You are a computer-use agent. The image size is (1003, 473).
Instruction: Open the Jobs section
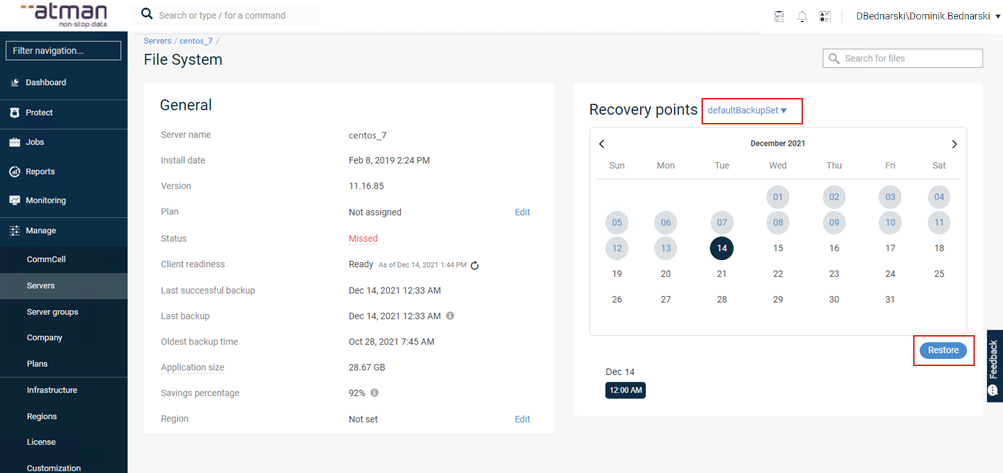(x=34, y=142)
